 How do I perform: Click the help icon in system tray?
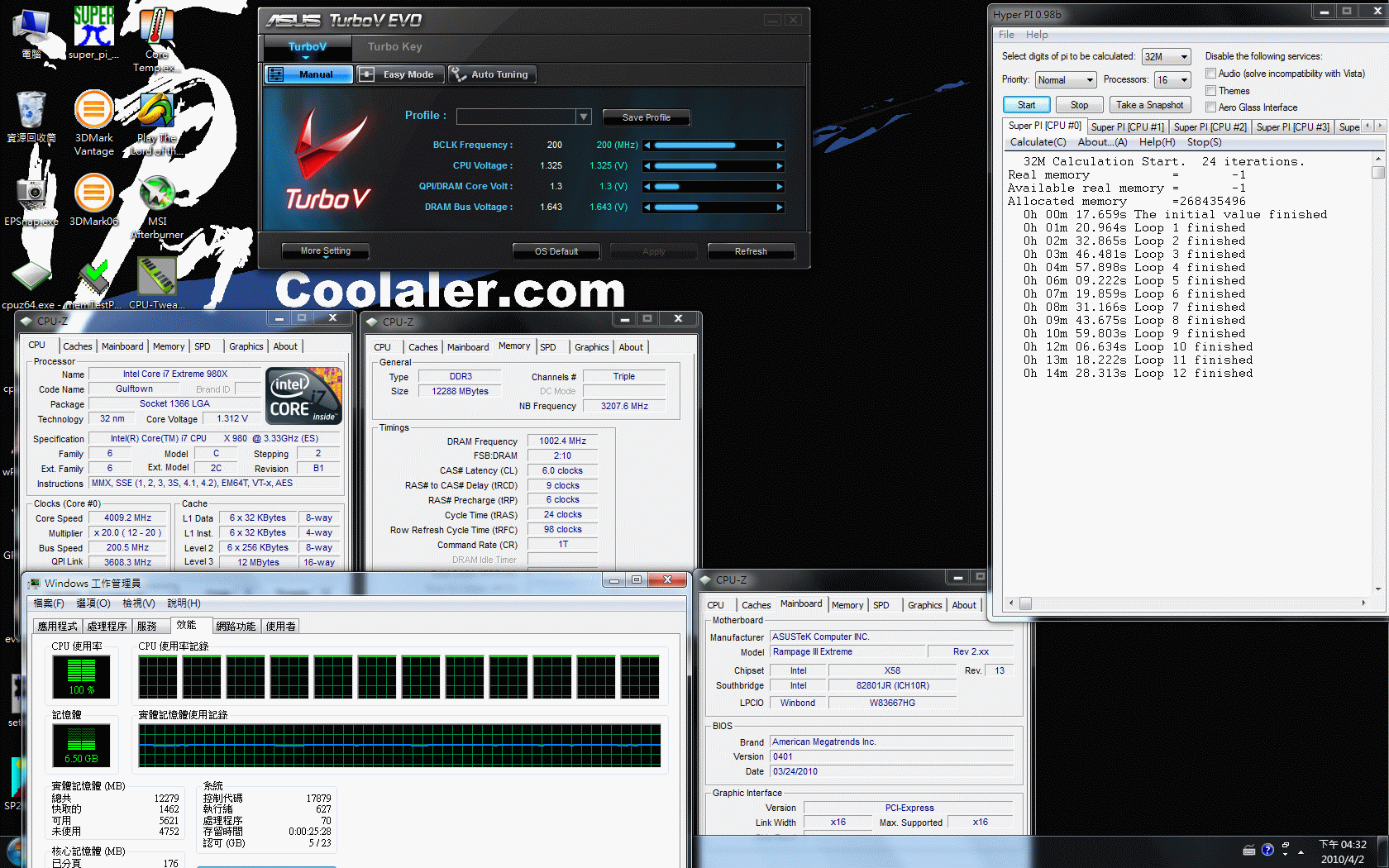(x=1267, y=850)
